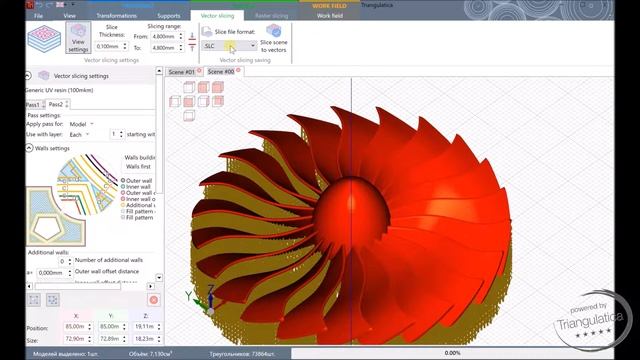Select the Pass2 tab
640x360 pixels.
pyautogui.click(x=56, y=104)
